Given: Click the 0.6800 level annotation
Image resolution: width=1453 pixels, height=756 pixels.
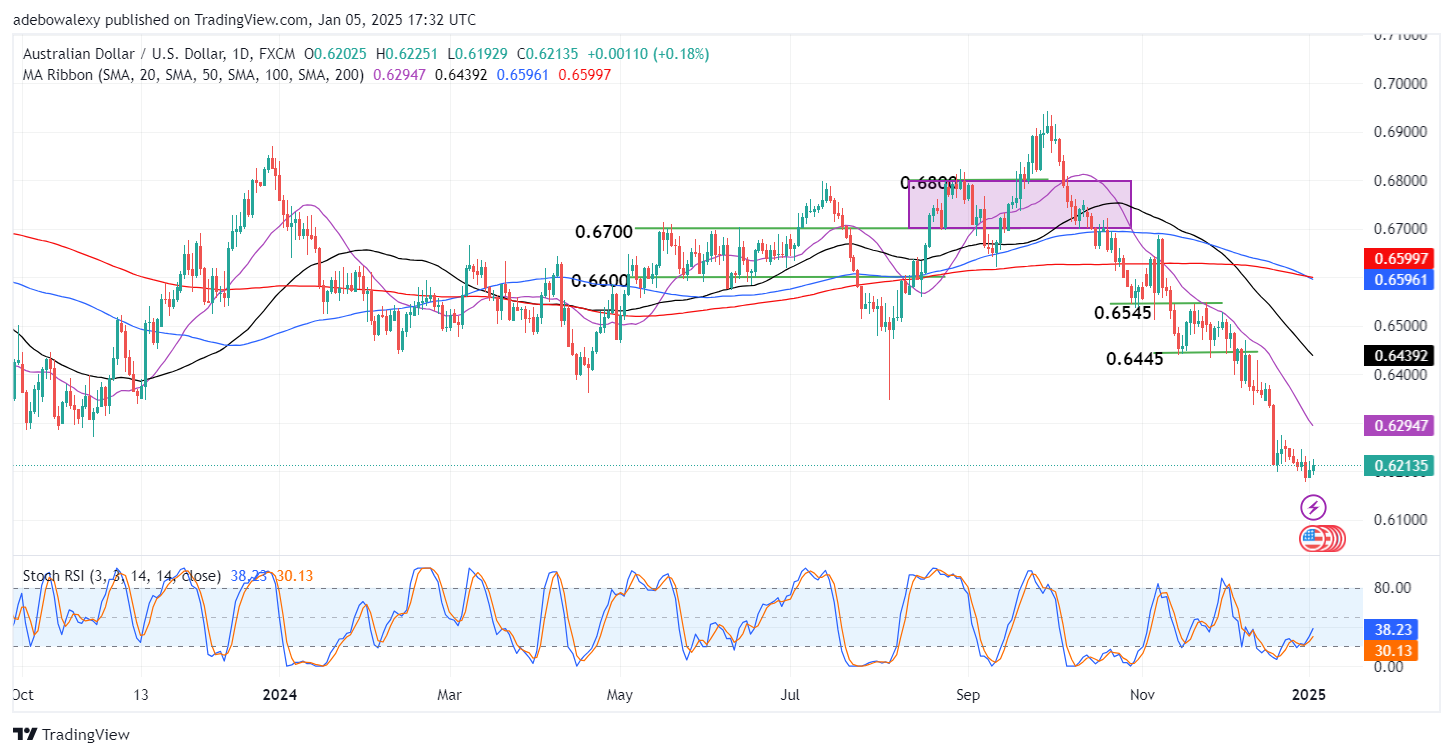Looking at the screenshot, I should [929, 183].
